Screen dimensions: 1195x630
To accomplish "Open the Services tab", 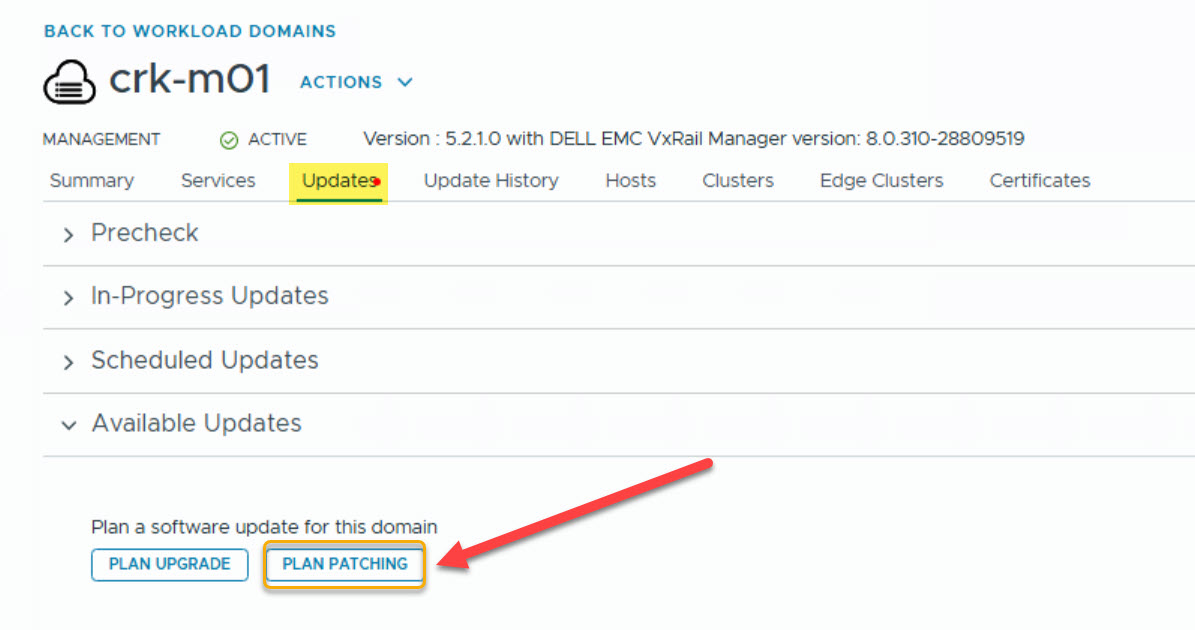I will [x=218, y=181].
